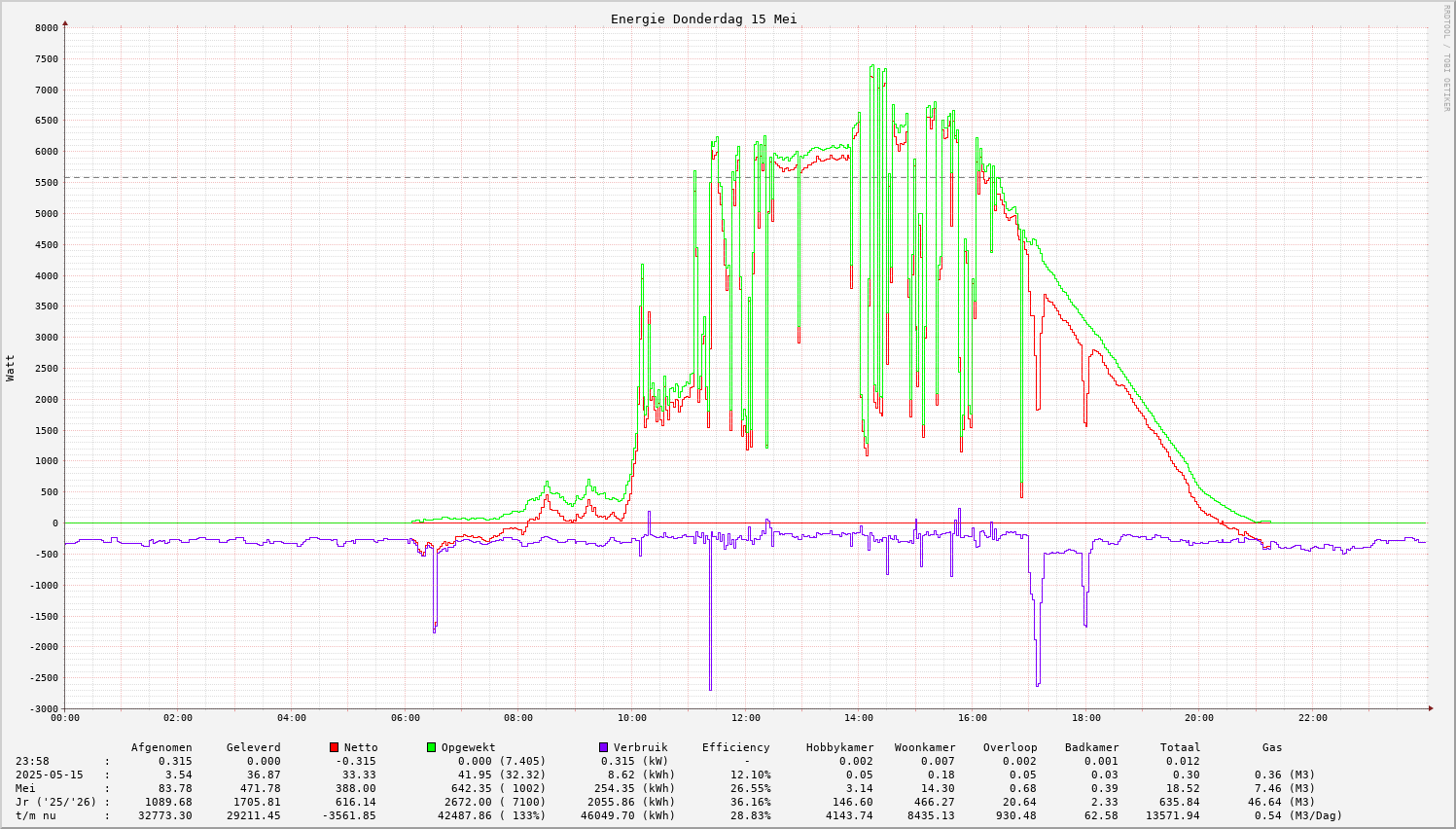Click the chart title Energie Donderdag 15 Mei
Viewport: 1456px width, 829px height.
pos(703,19)
